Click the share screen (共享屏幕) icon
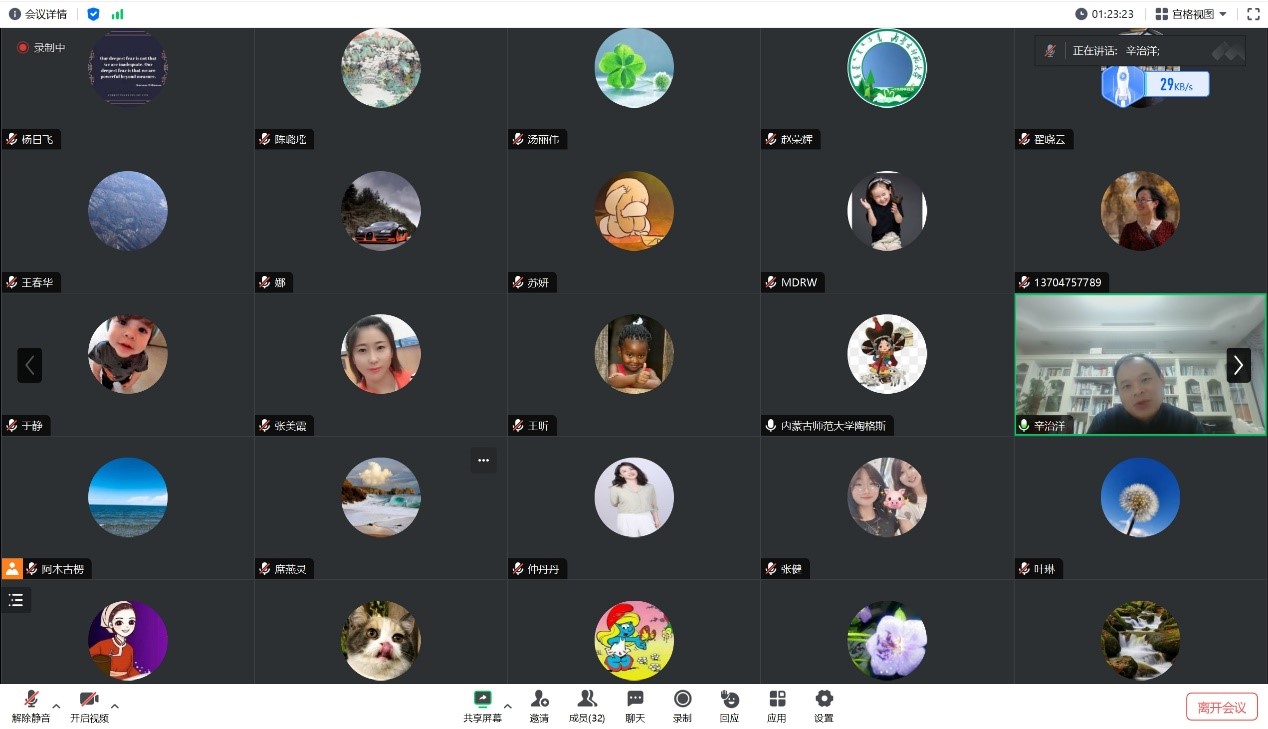The width and height of the screenshot is (1268, 729). point(483,699)
